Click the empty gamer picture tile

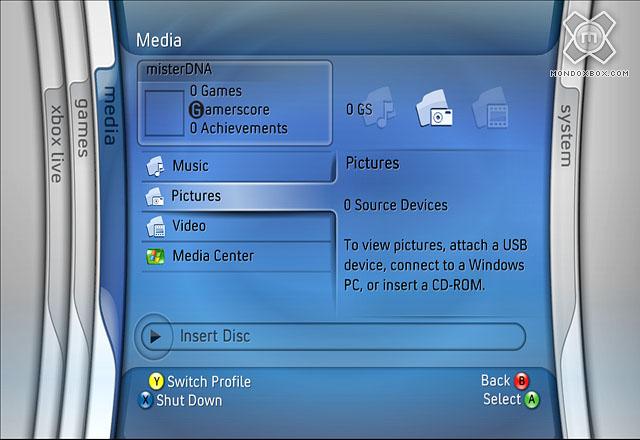click(163, 111)
